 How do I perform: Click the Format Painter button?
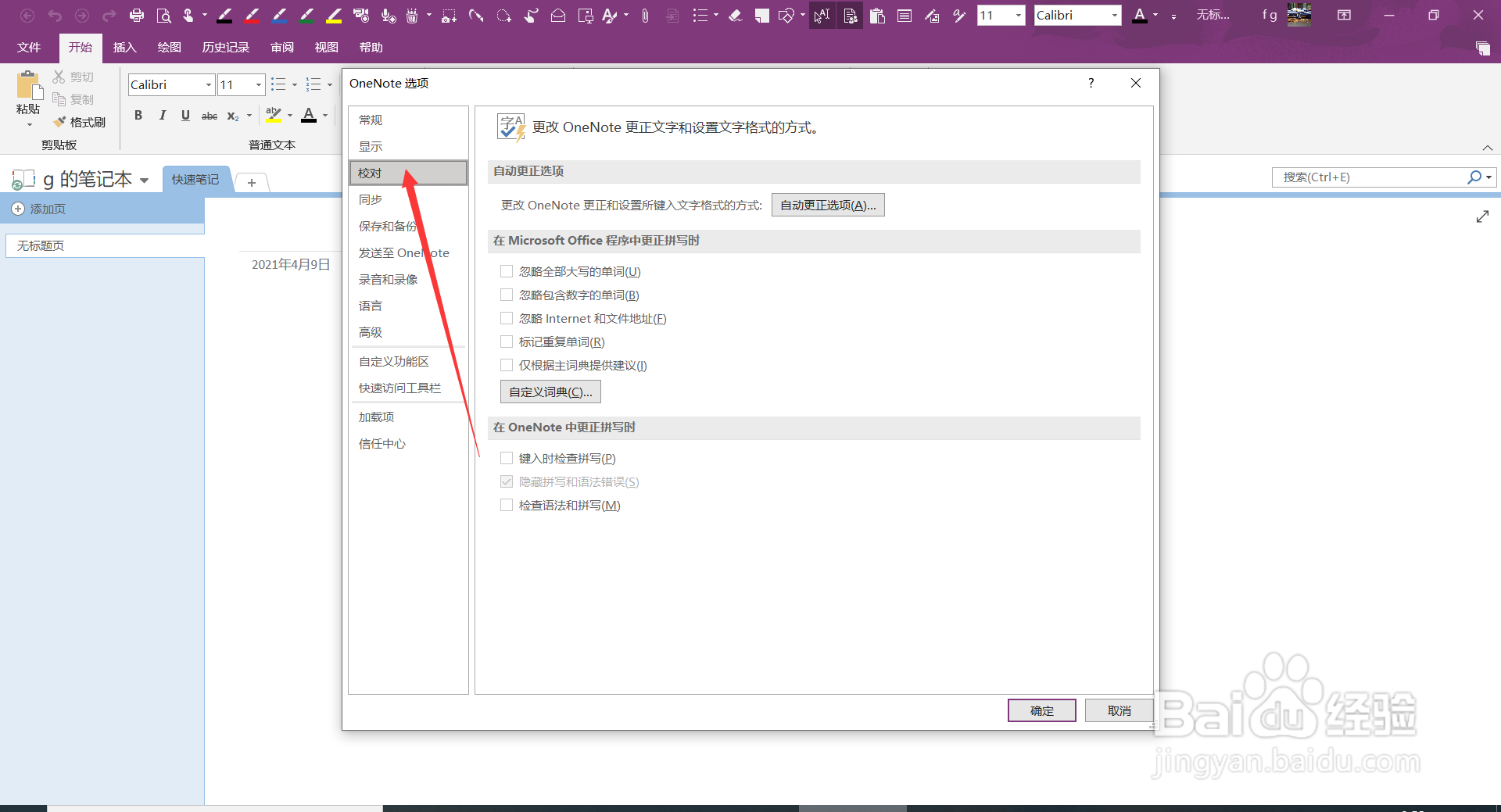point(79,122)
